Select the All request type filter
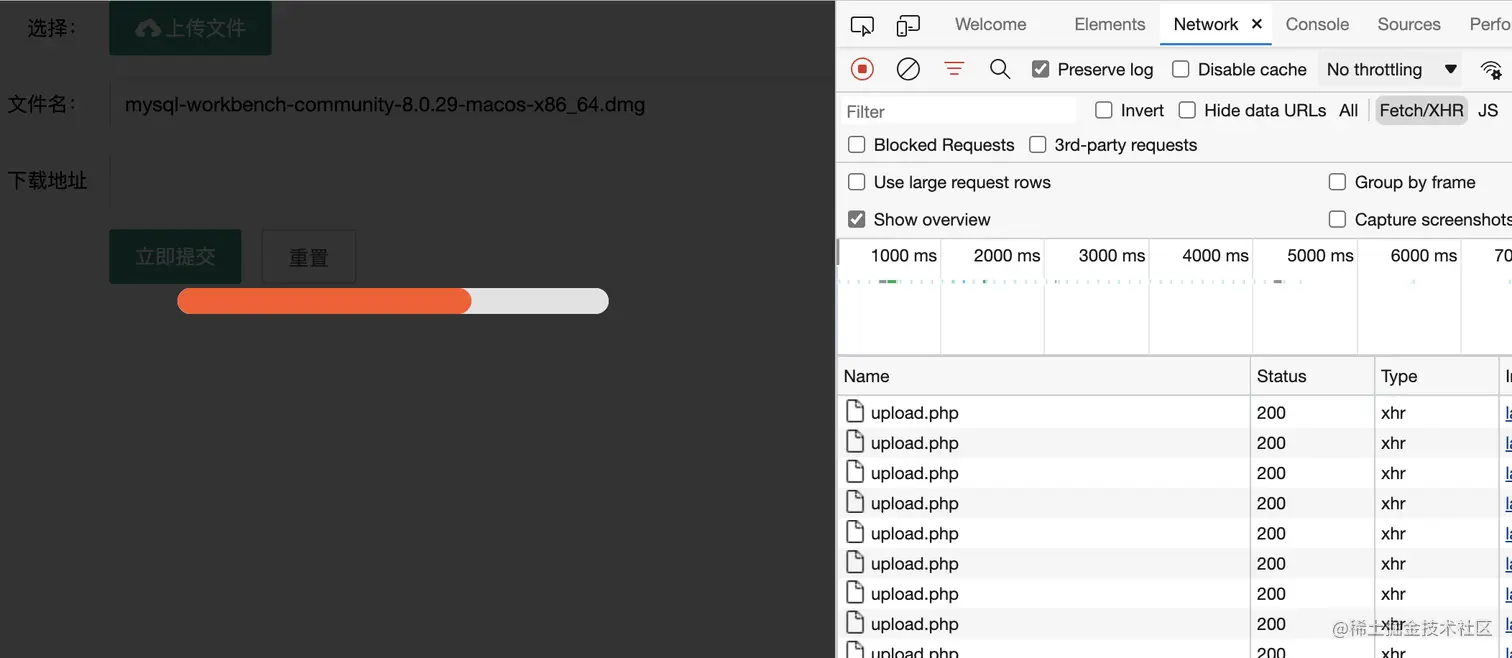1512x658 pixels. tap(1348, 110)
